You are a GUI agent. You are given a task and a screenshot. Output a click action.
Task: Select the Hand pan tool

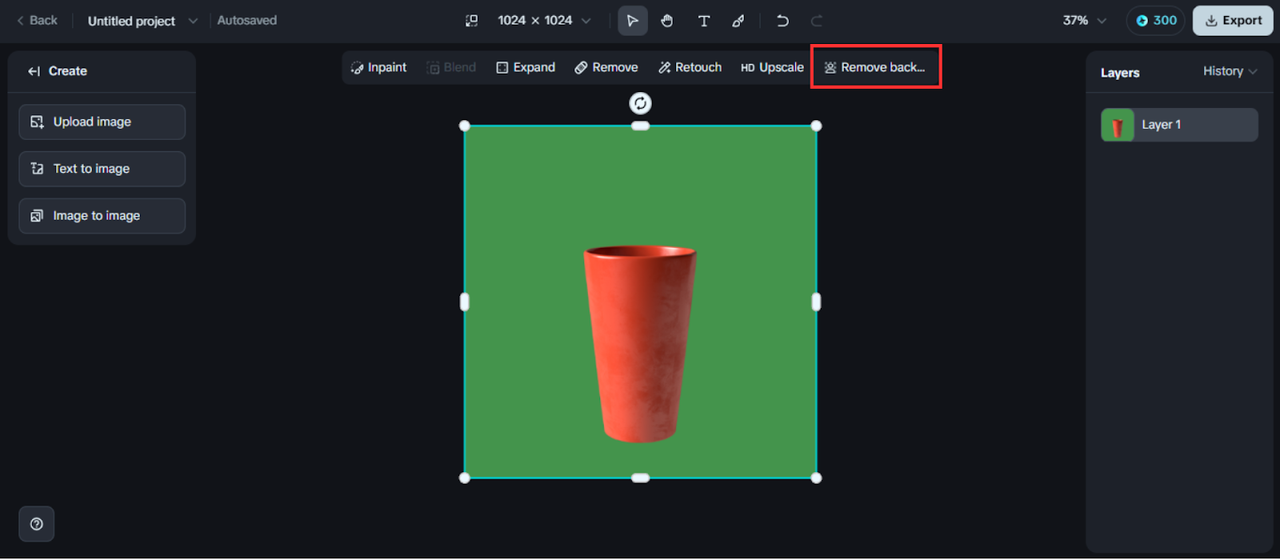click(667, 21)
